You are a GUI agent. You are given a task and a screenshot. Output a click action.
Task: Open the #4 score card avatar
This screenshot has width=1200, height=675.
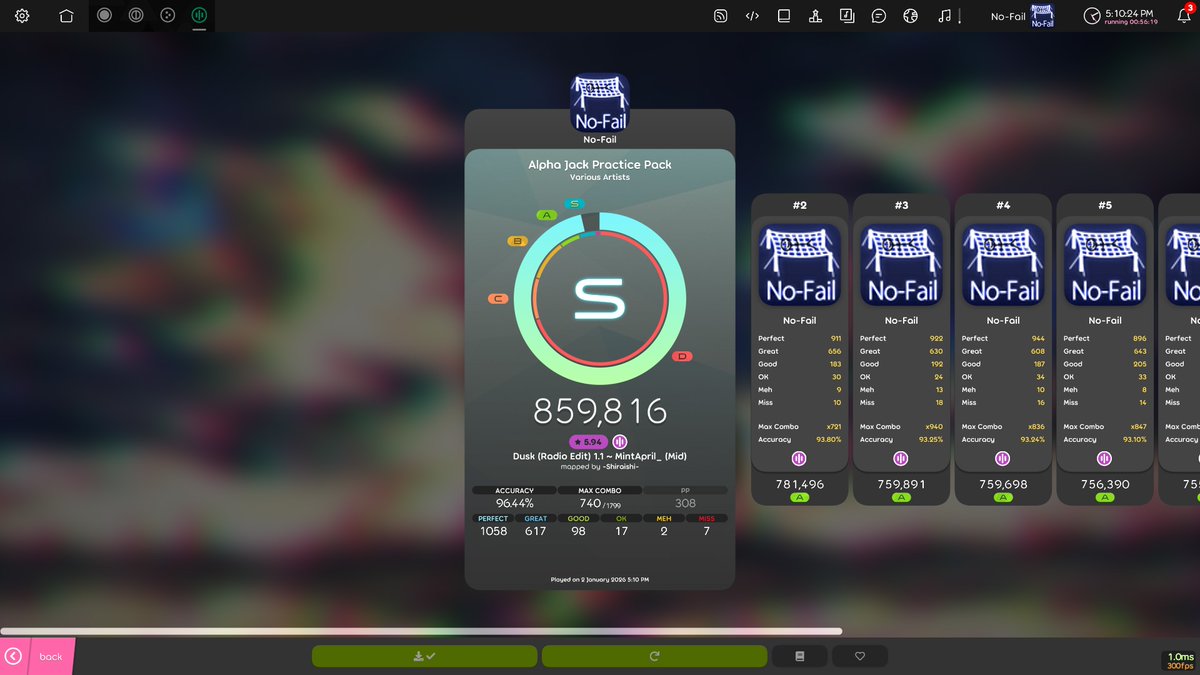pyautogui.click(x=1003, y=264)
